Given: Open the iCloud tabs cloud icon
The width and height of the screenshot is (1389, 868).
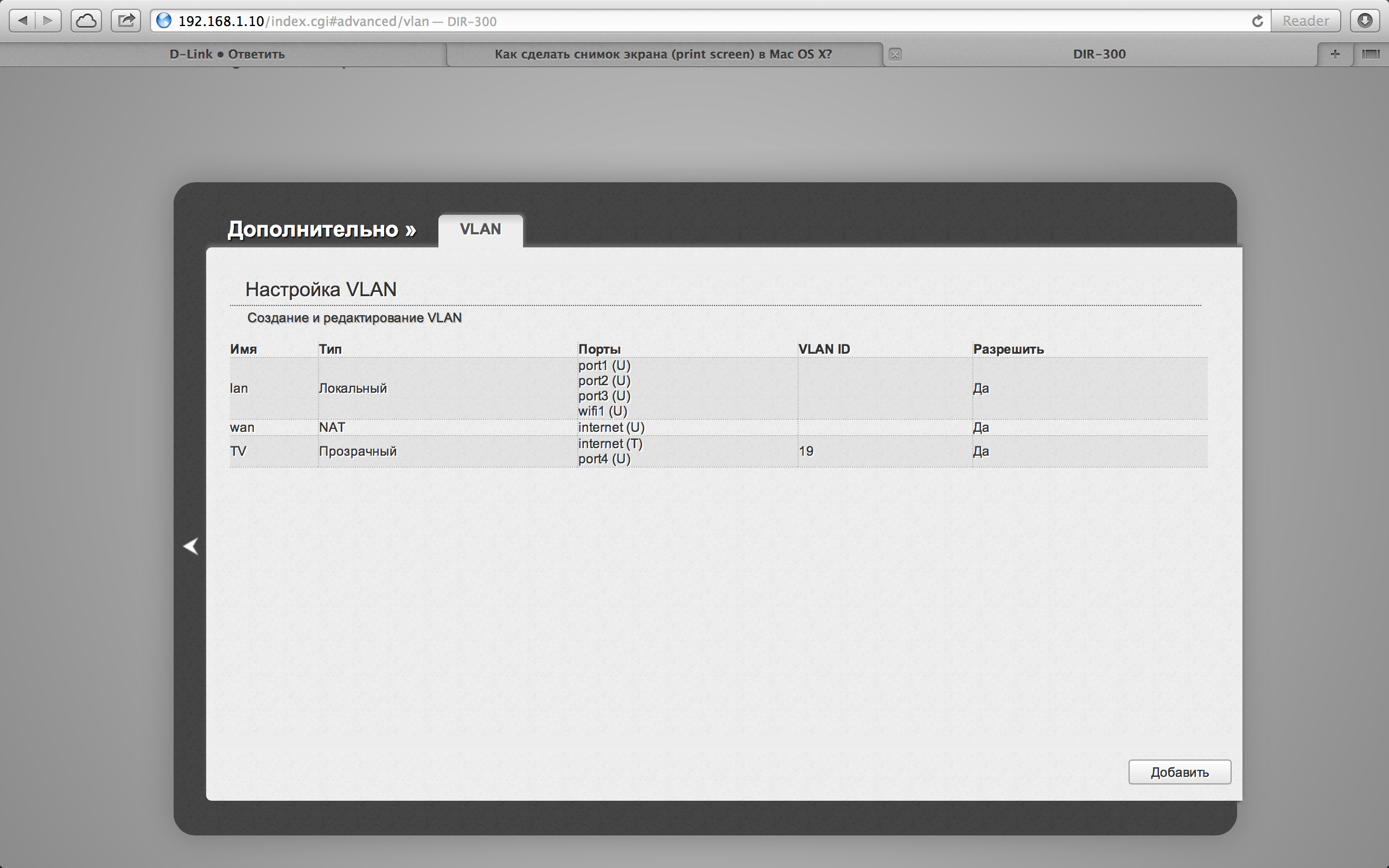Looking at the screenshot, I should (86, 21).
